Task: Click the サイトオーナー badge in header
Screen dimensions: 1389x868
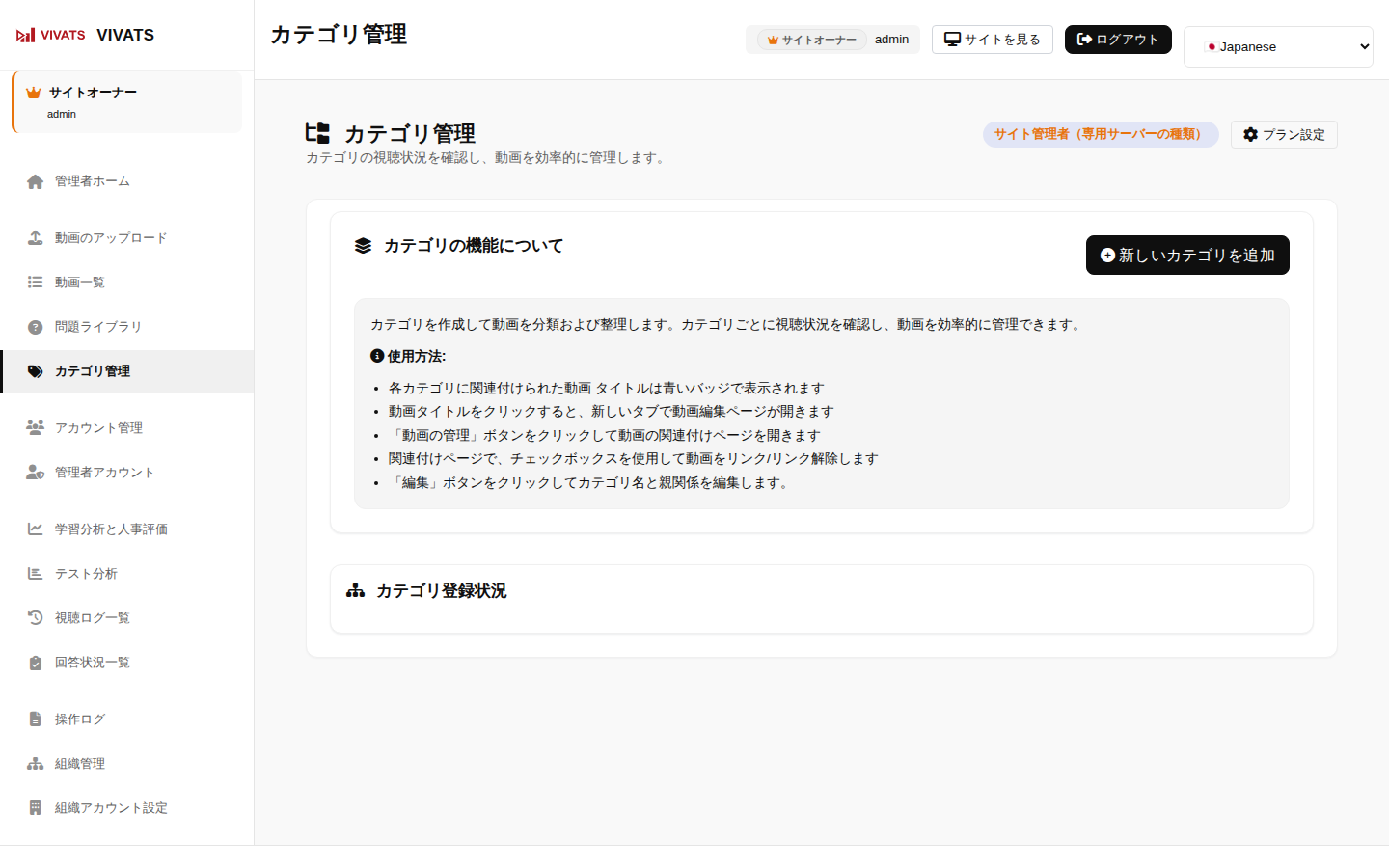Action: pyautogui.click(x=812, y=40)
